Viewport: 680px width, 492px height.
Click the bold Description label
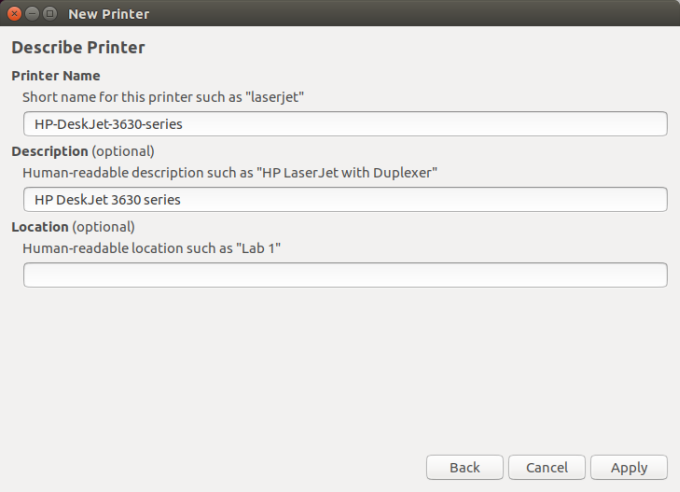(50, 152)
